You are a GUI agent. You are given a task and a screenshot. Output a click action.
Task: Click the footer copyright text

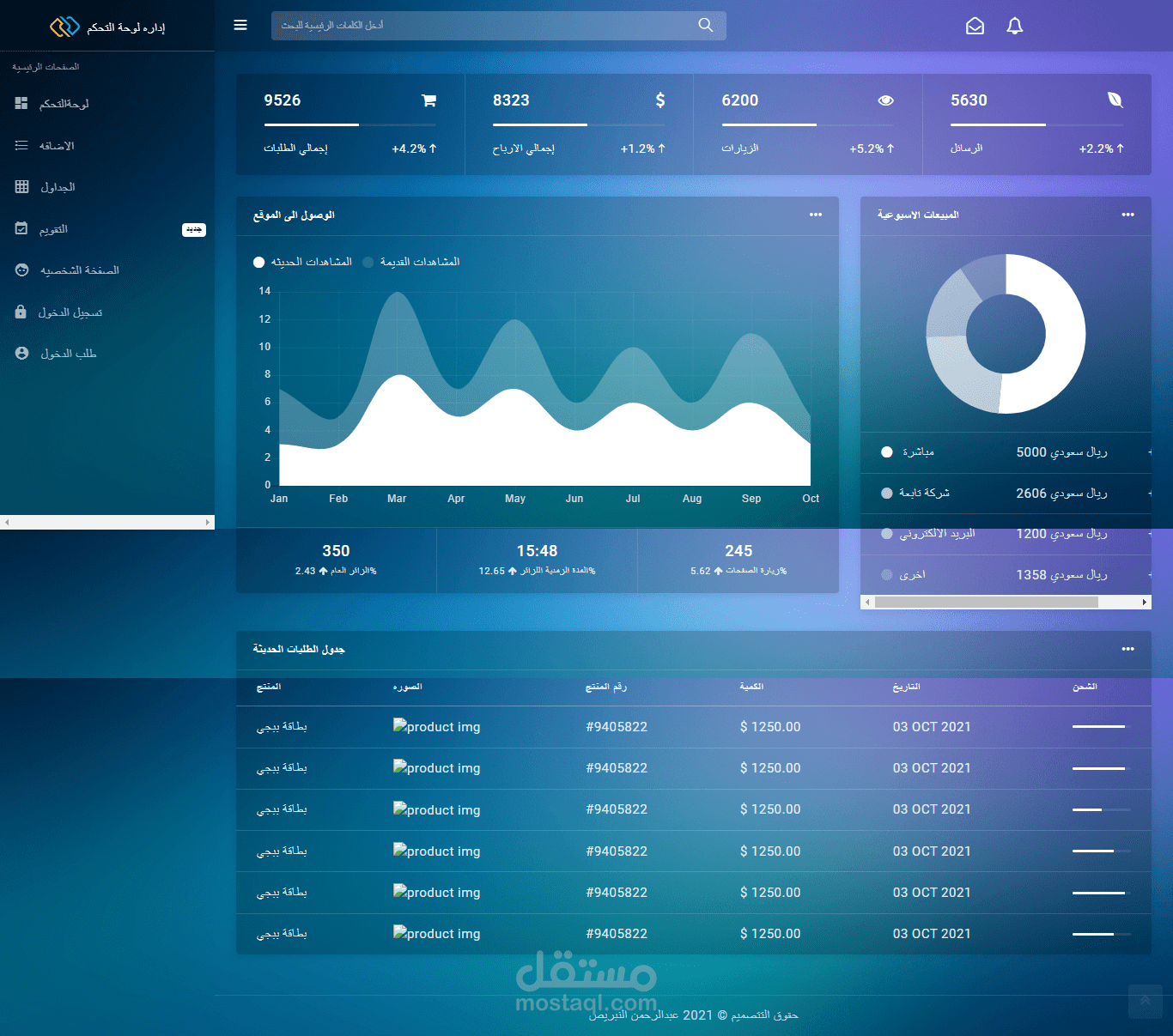coord(694,1015)
